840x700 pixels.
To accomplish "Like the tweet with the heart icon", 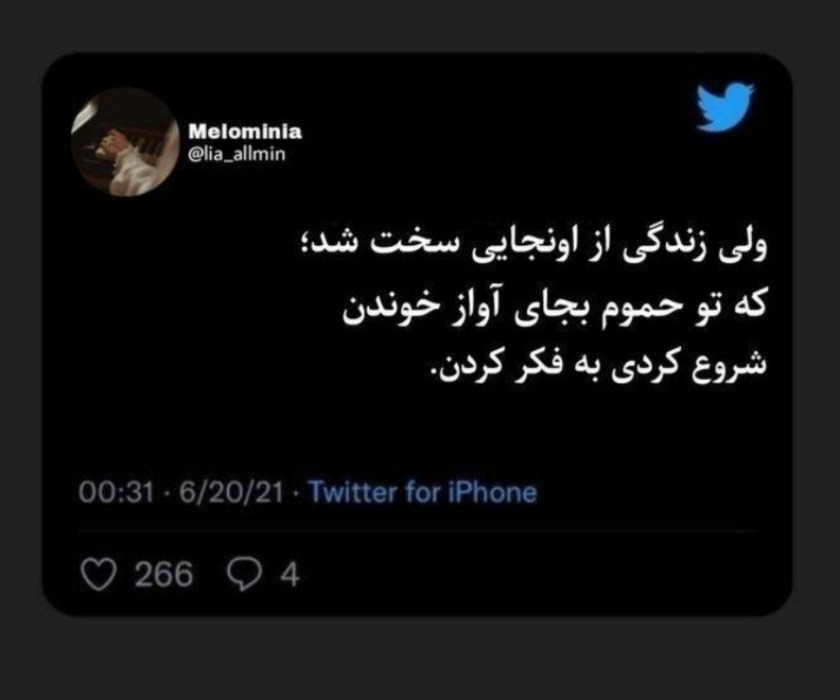I will 99,575.
